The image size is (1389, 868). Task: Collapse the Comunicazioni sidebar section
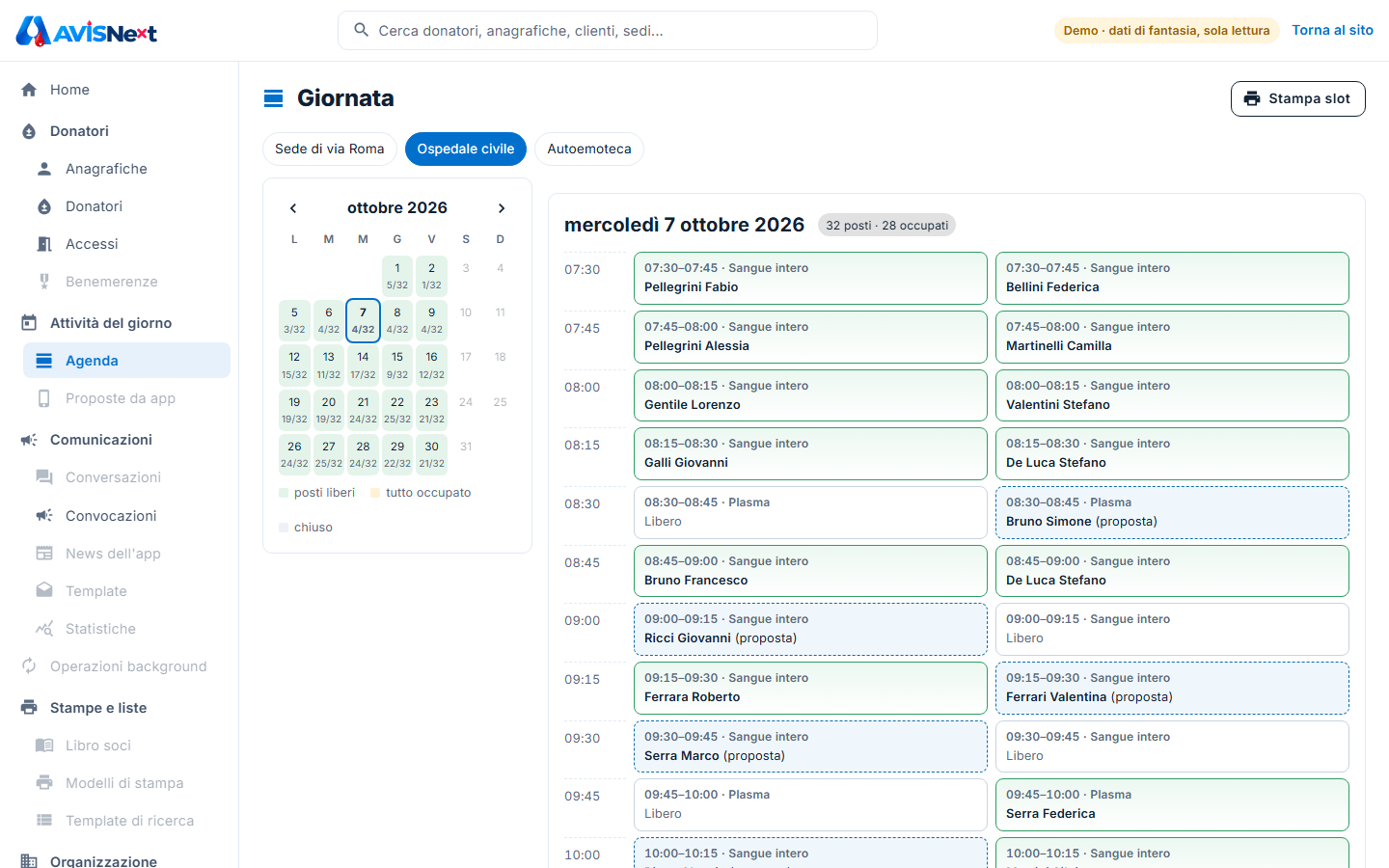[120, 440]
